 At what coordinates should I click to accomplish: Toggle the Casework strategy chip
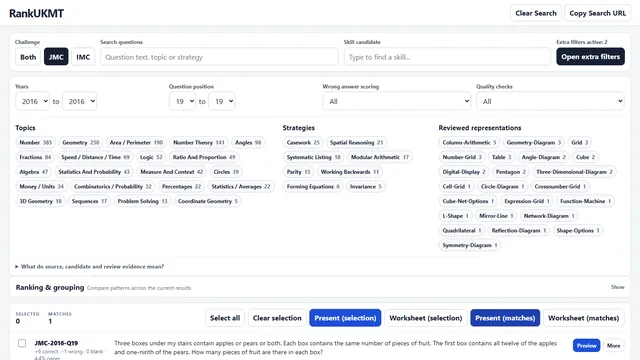pos(303,142)
